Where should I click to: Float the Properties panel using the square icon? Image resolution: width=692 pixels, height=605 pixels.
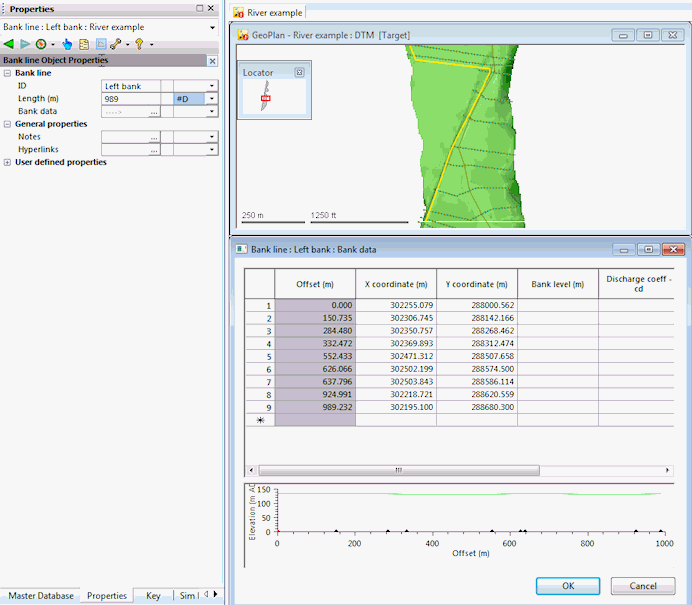199,8
